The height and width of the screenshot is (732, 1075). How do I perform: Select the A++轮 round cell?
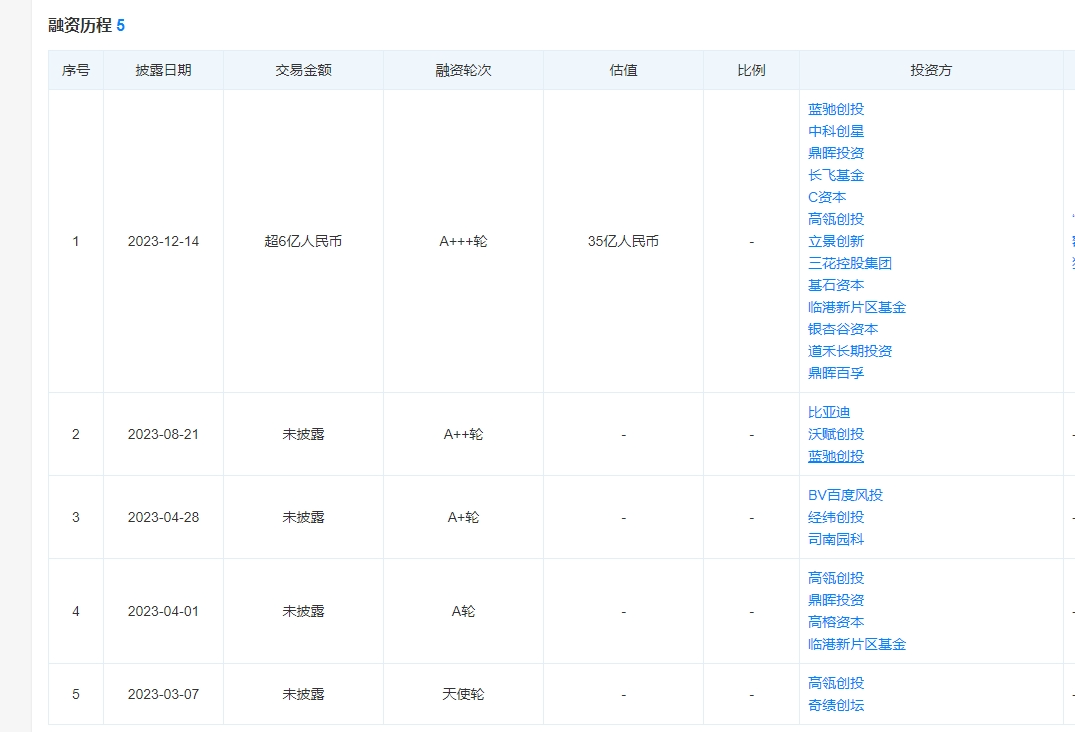pos(463,434)
